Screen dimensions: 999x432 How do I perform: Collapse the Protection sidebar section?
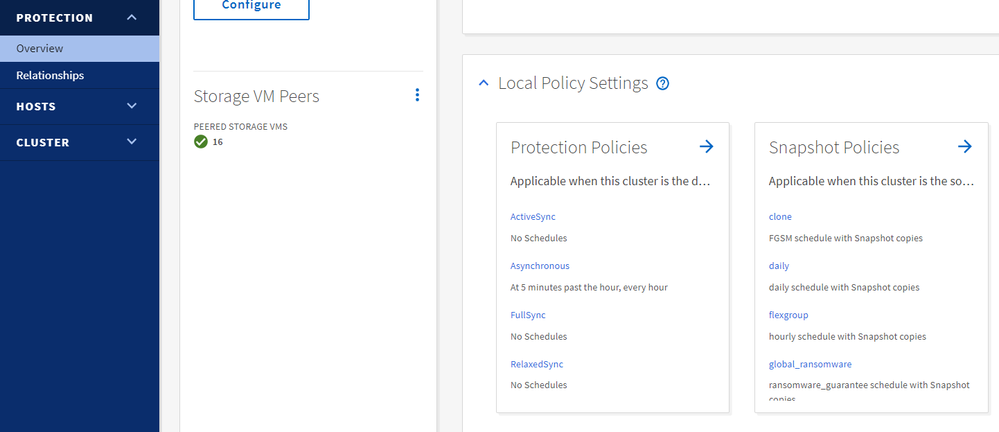coord(132,18)
